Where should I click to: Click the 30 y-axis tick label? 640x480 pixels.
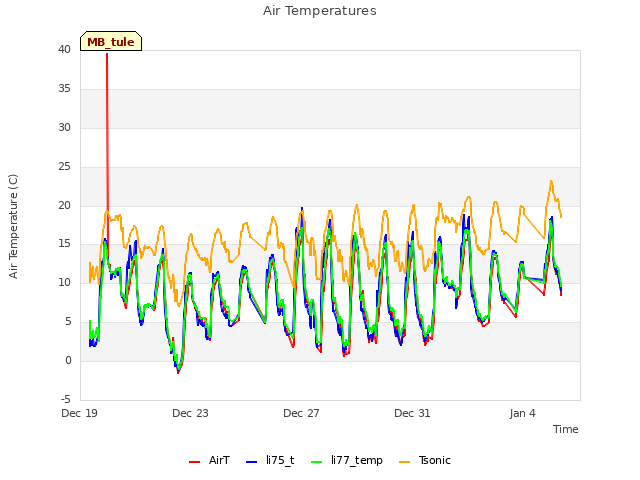pos(64,127)
